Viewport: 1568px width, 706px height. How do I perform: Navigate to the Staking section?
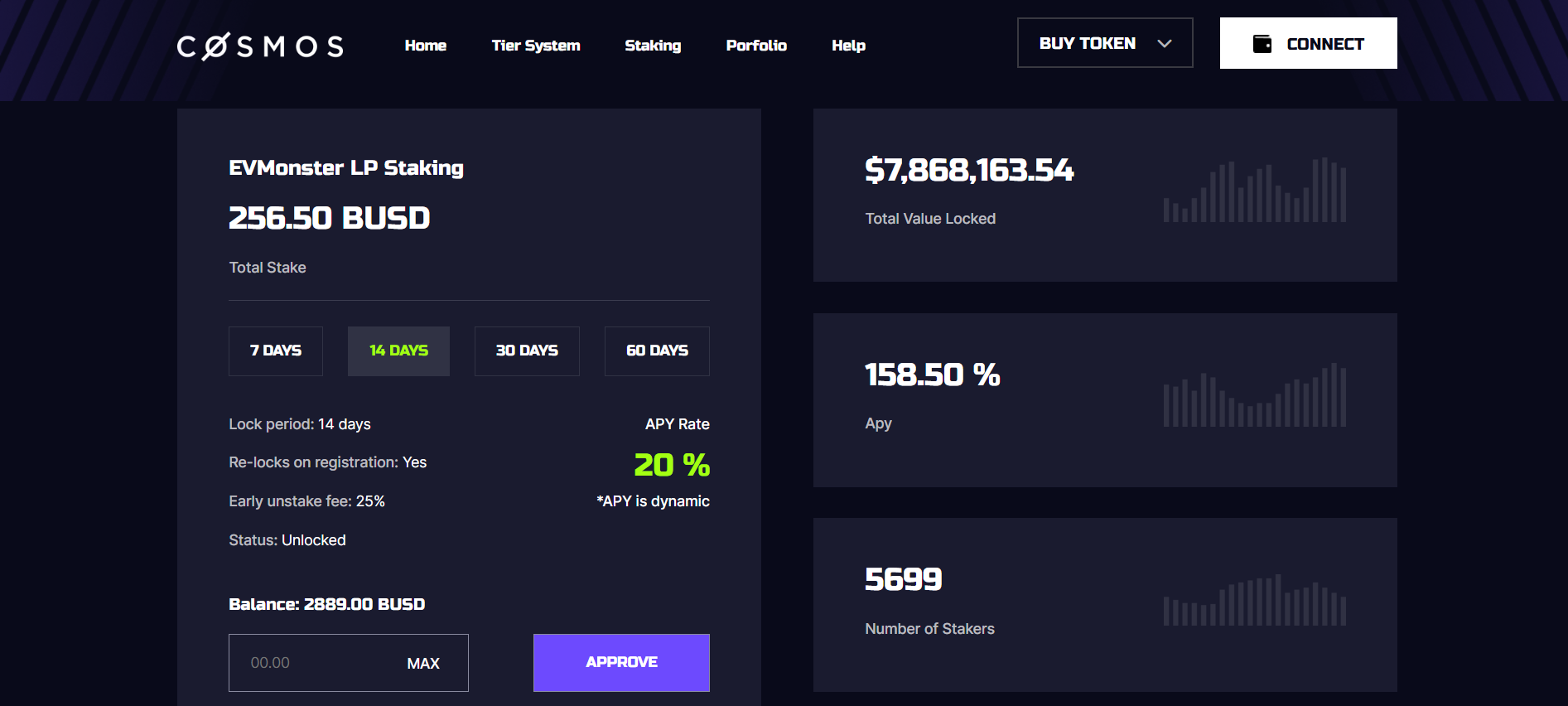click(x=653, y=46)
